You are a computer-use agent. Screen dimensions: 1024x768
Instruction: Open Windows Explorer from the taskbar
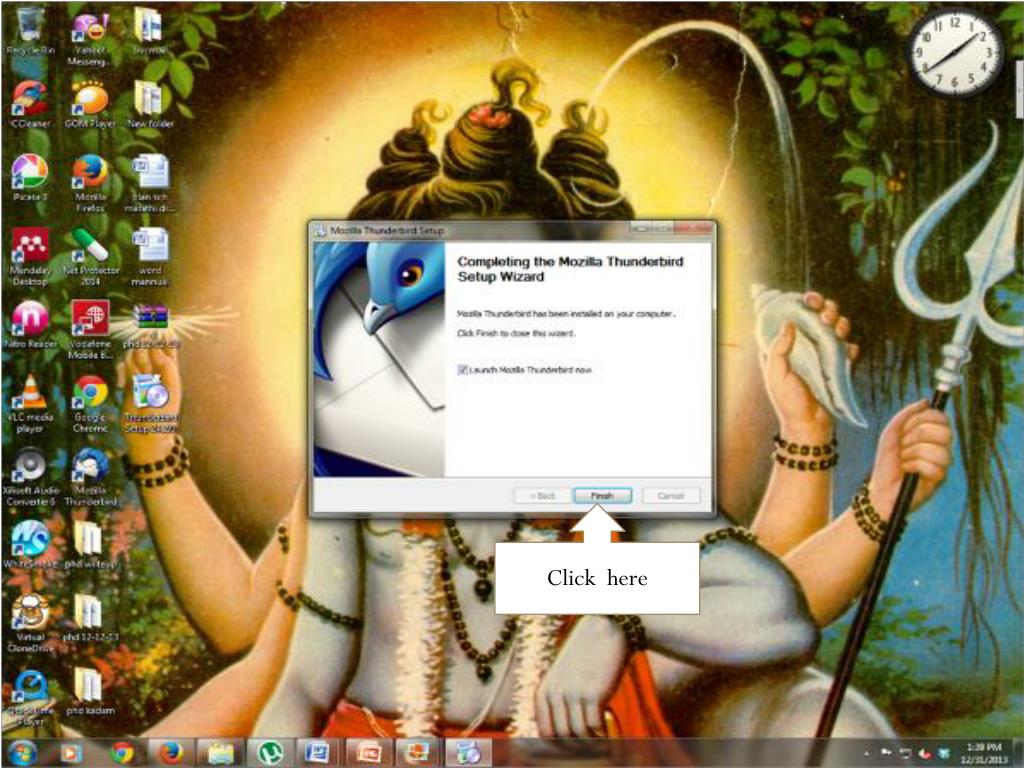point(220,754)
